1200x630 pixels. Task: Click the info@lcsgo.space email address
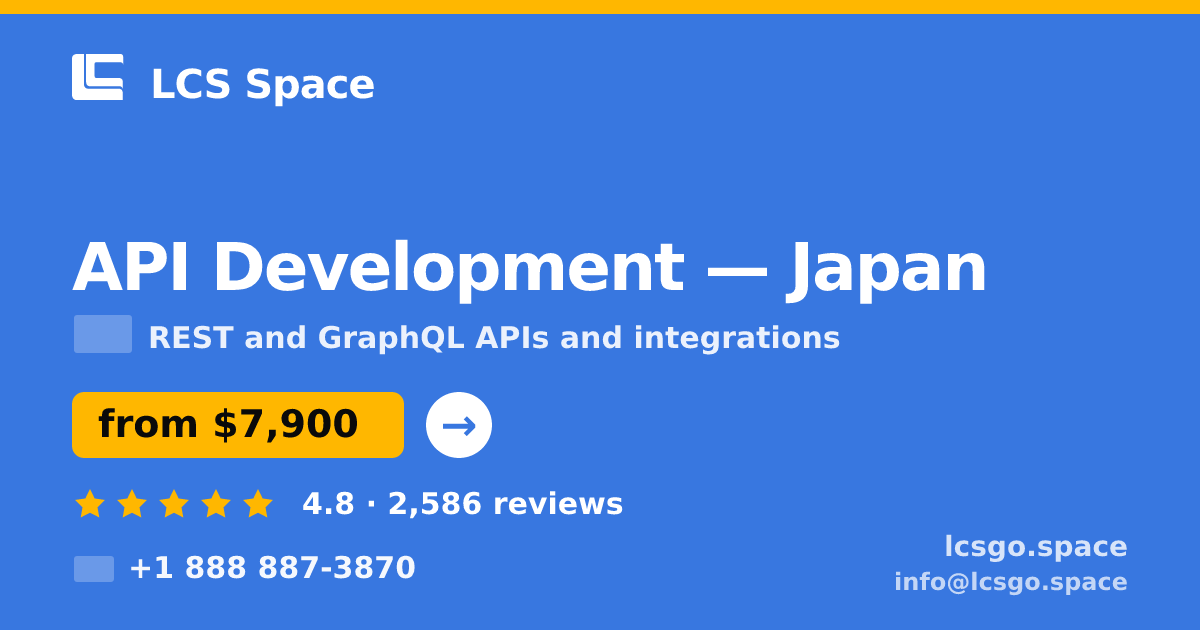[1011, 582]
